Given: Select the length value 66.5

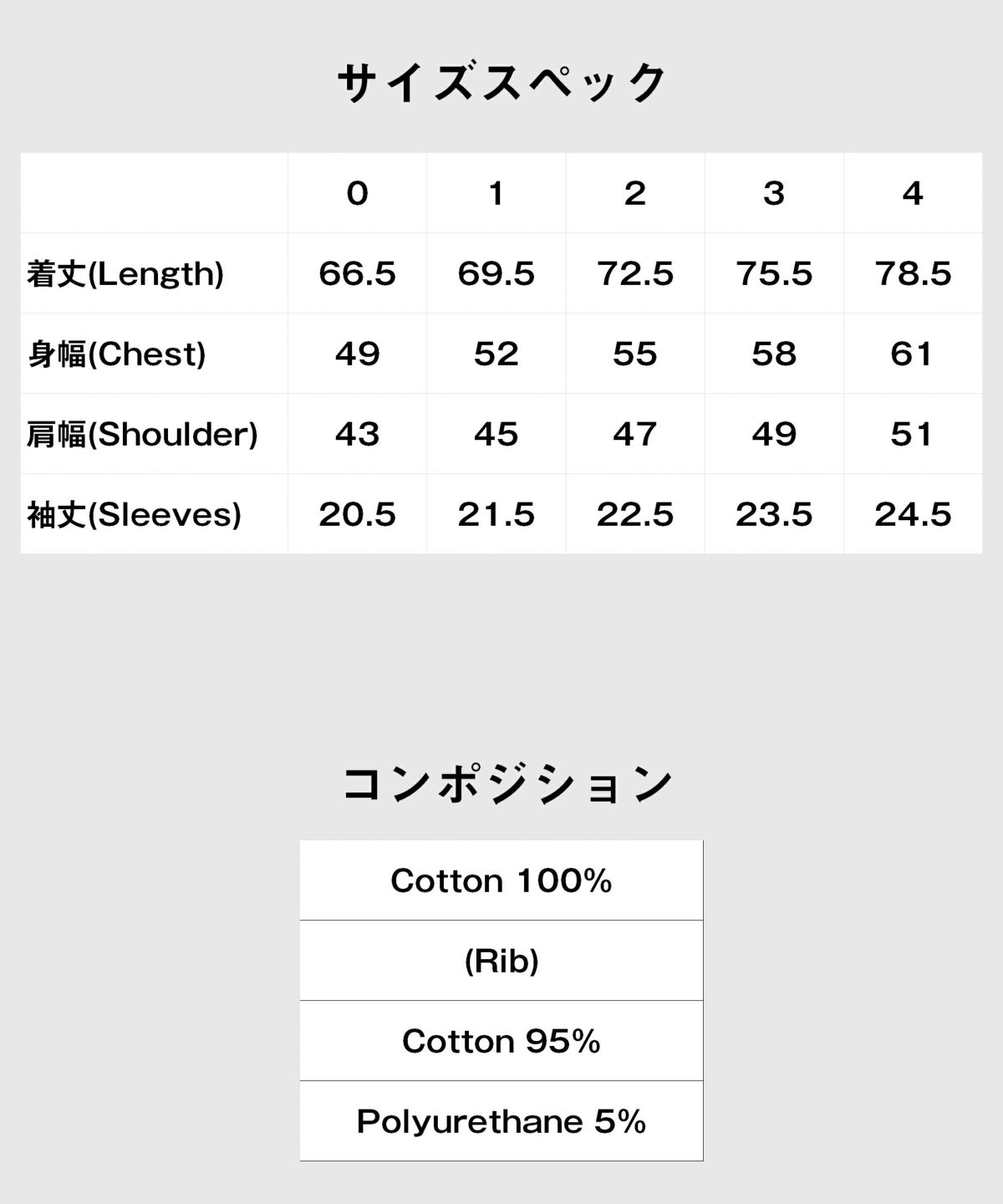Looking at the screenshot, I should click(357, 273).
